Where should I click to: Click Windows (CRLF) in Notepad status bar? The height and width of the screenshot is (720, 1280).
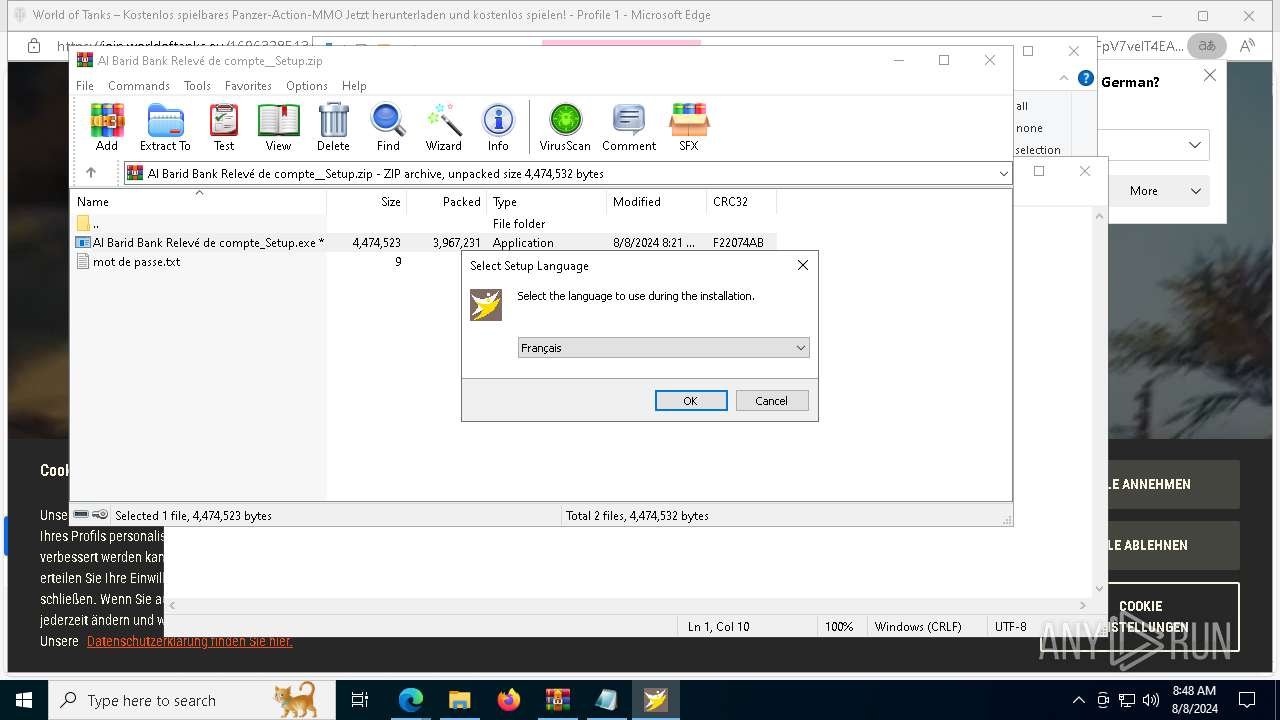[918, 627]
